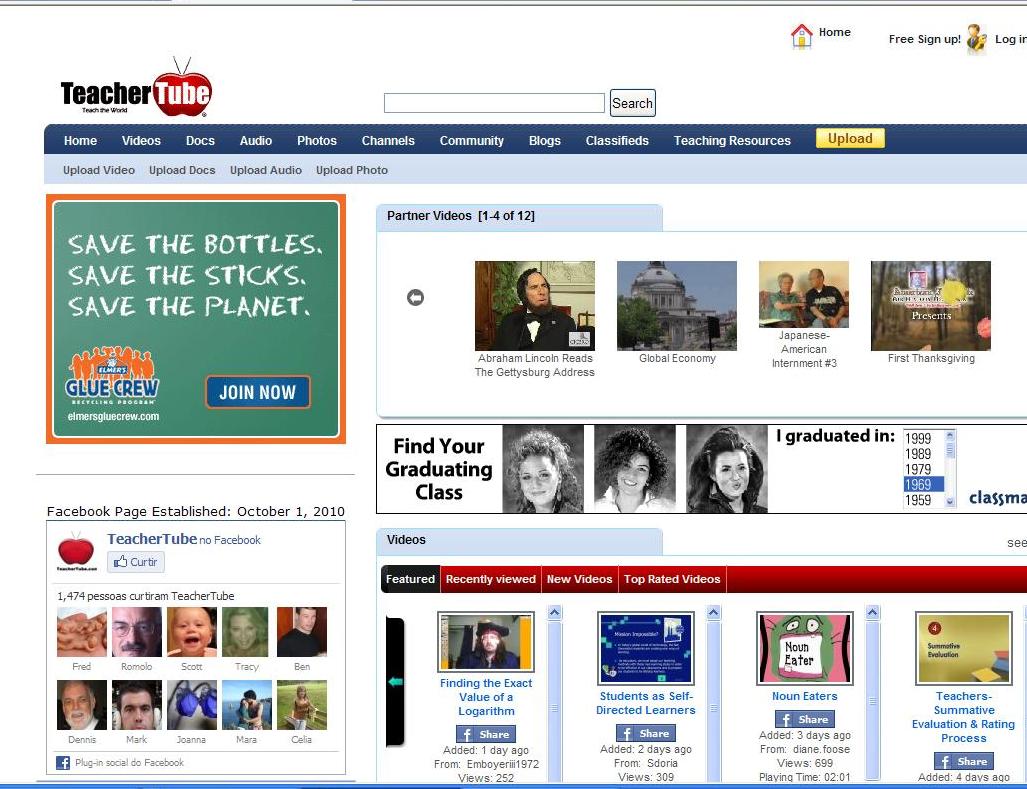Open the Docs menu item
The width and height of the screenshot is (1027, 789).
(x=200, y=141)
